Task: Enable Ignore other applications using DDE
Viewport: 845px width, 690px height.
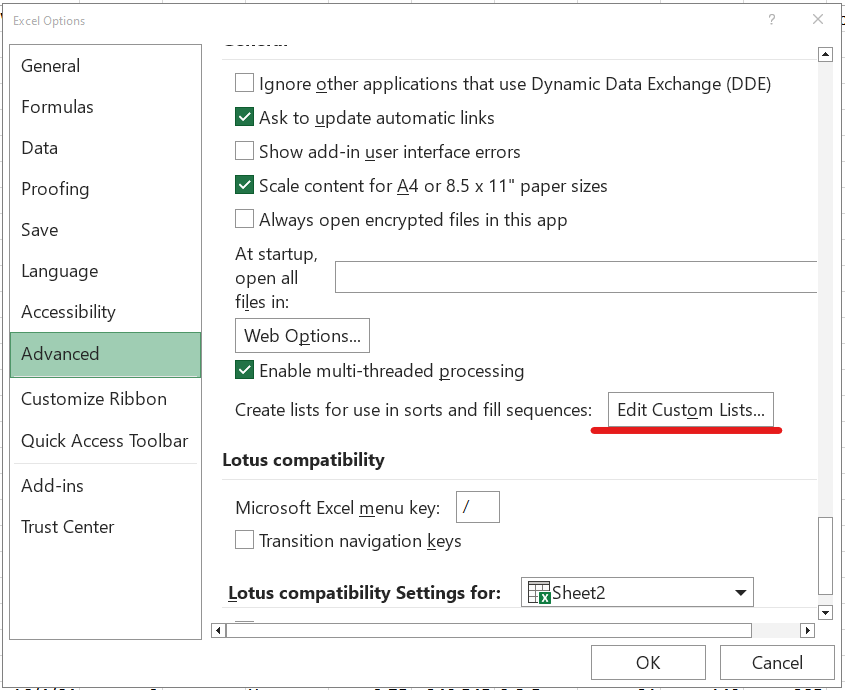Action: tap(244, 84)
